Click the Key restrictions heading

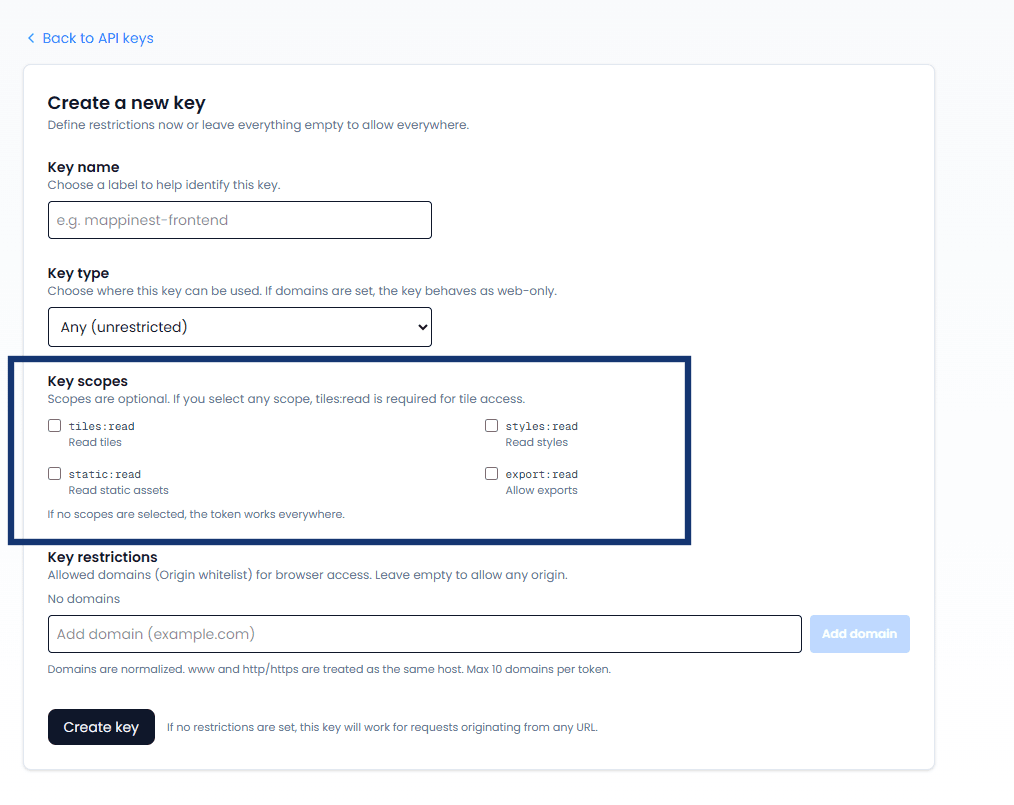tap(102, 557)
